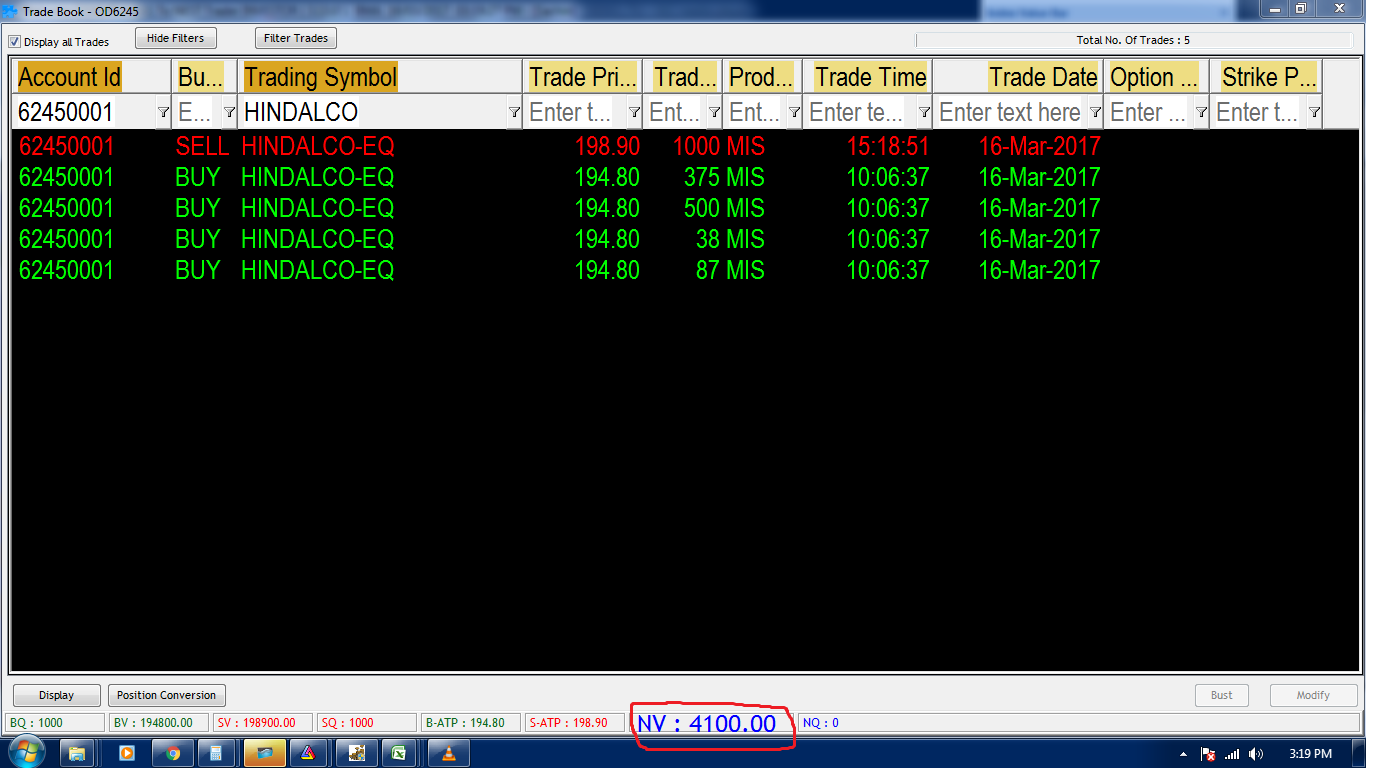Click the SQ : 1000 status entry
The image size is (1380, 768).
(x=367, y=723)
